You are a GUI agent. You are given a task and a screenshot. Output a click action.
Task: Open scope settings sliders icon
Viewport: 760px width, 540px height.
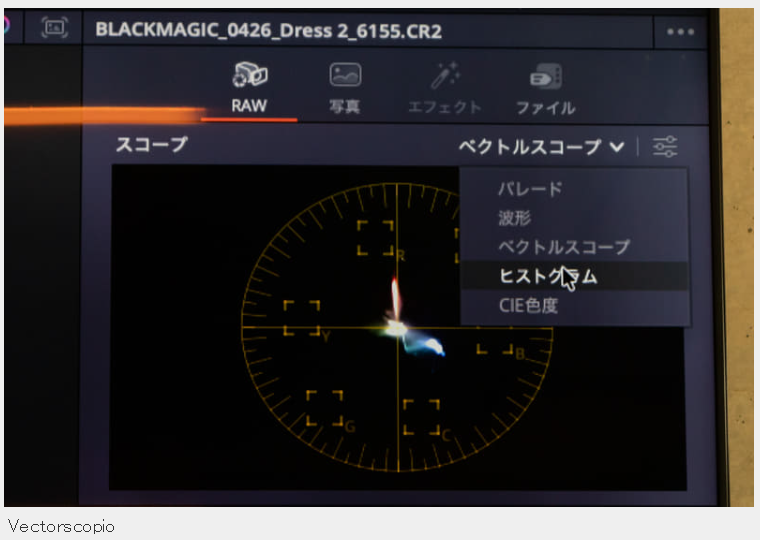coord(665,146)
